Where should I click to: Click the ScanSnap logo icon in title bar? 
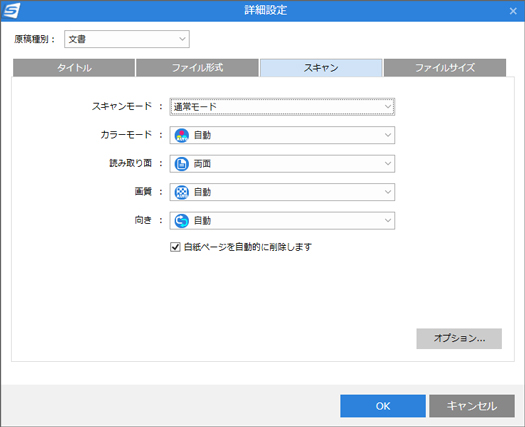tap(12, 10)
